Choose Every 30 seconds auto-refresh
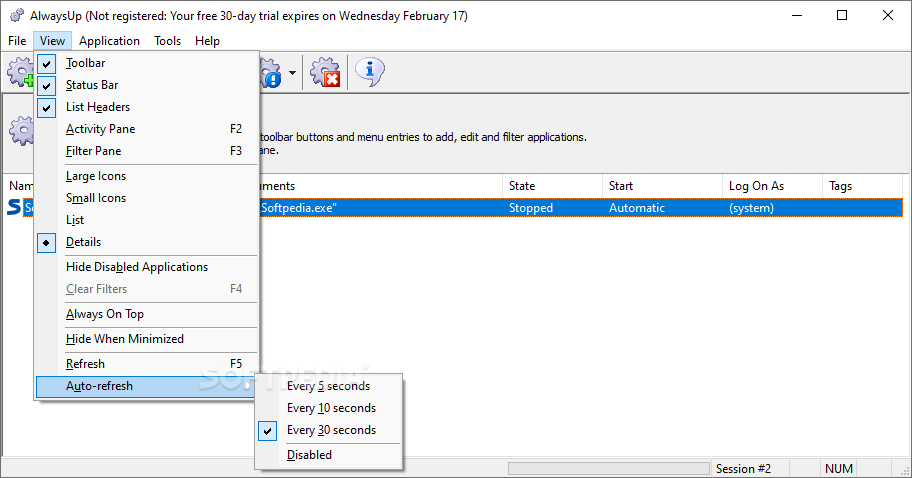The width and height of the screenshot is (912, 478). (330, 430)
